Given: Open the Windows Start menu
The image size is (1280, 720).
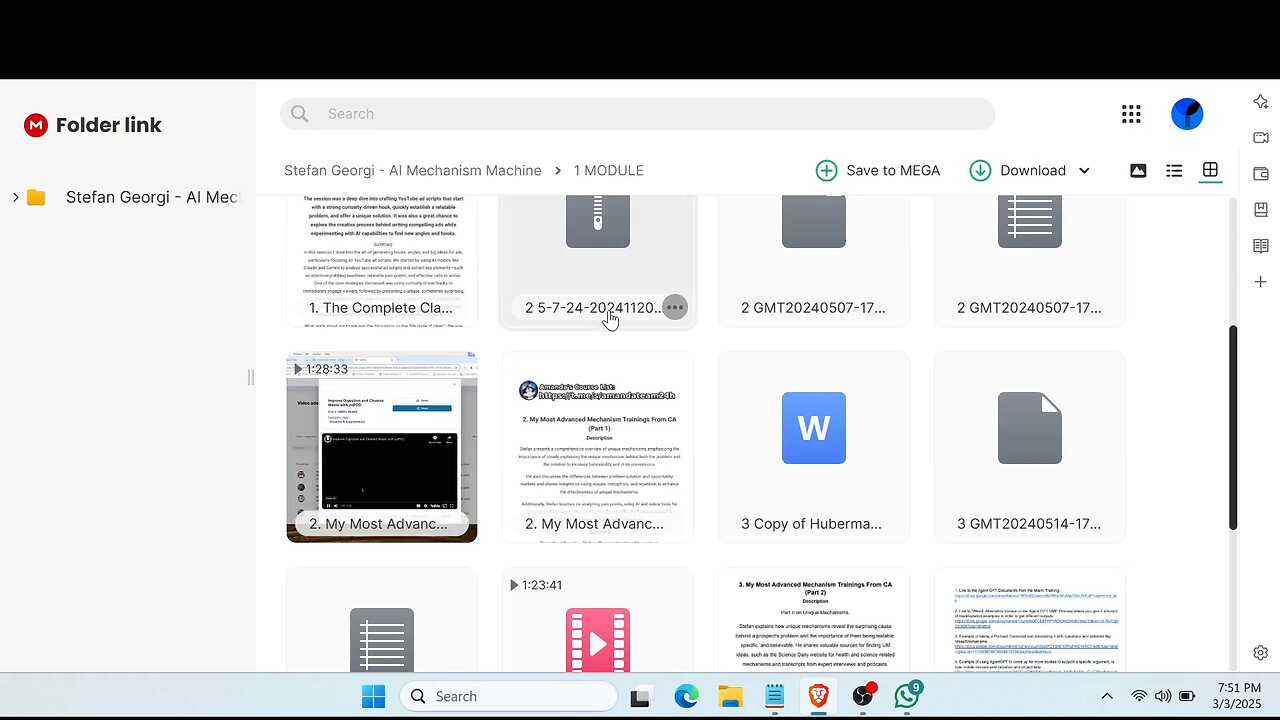Looking at the screenshot, I should click(373, 696).
